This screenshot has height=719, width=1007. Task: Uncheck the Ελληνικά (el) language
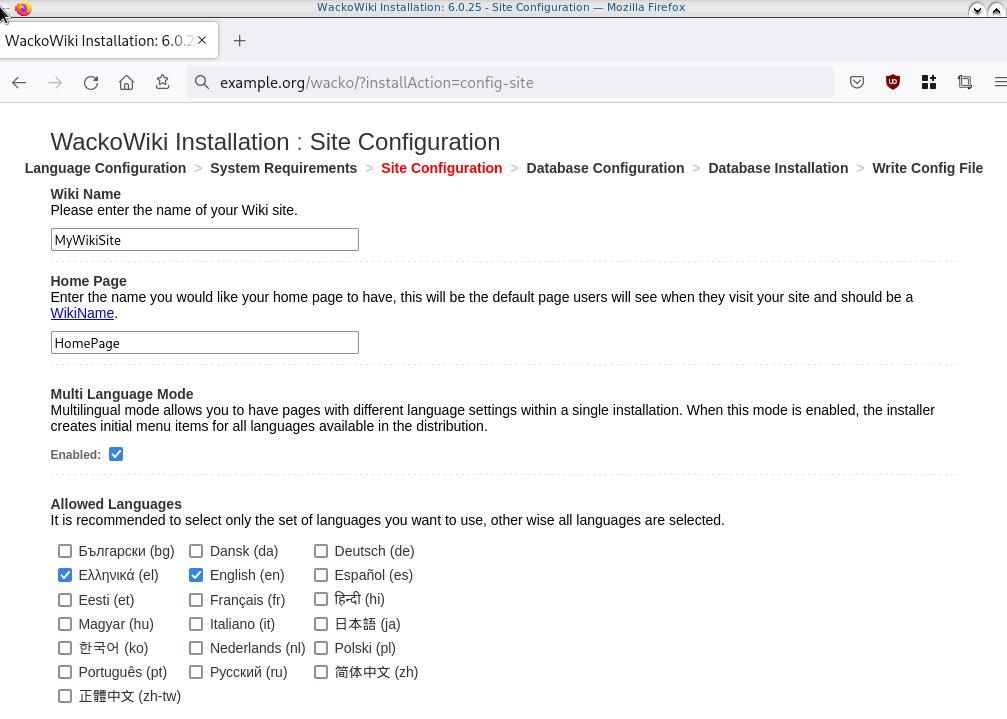click(x=65, y=575)
